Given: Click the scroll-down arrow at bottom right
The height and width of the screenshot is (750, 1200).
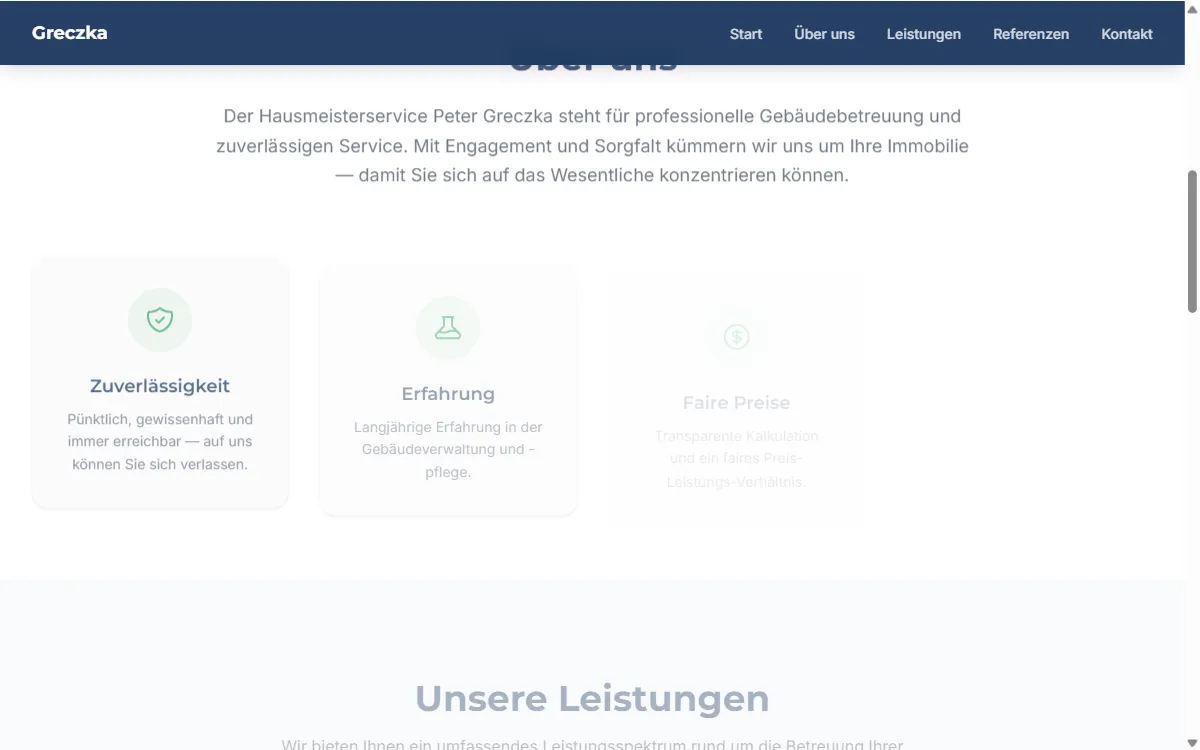Looking at the screenshot, I should (x=1190, y=744).
